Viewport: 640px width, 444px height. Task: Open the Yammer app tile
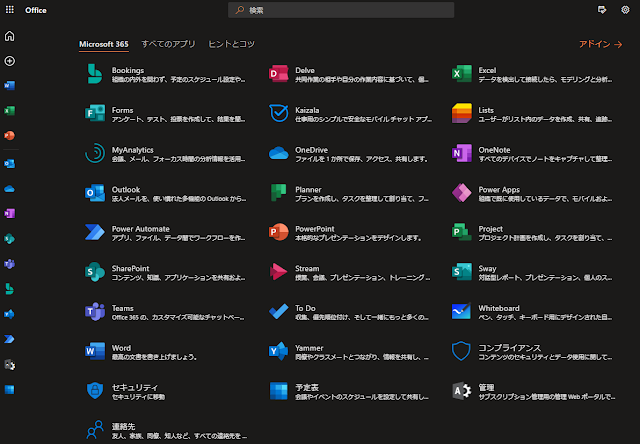point(349,352)
